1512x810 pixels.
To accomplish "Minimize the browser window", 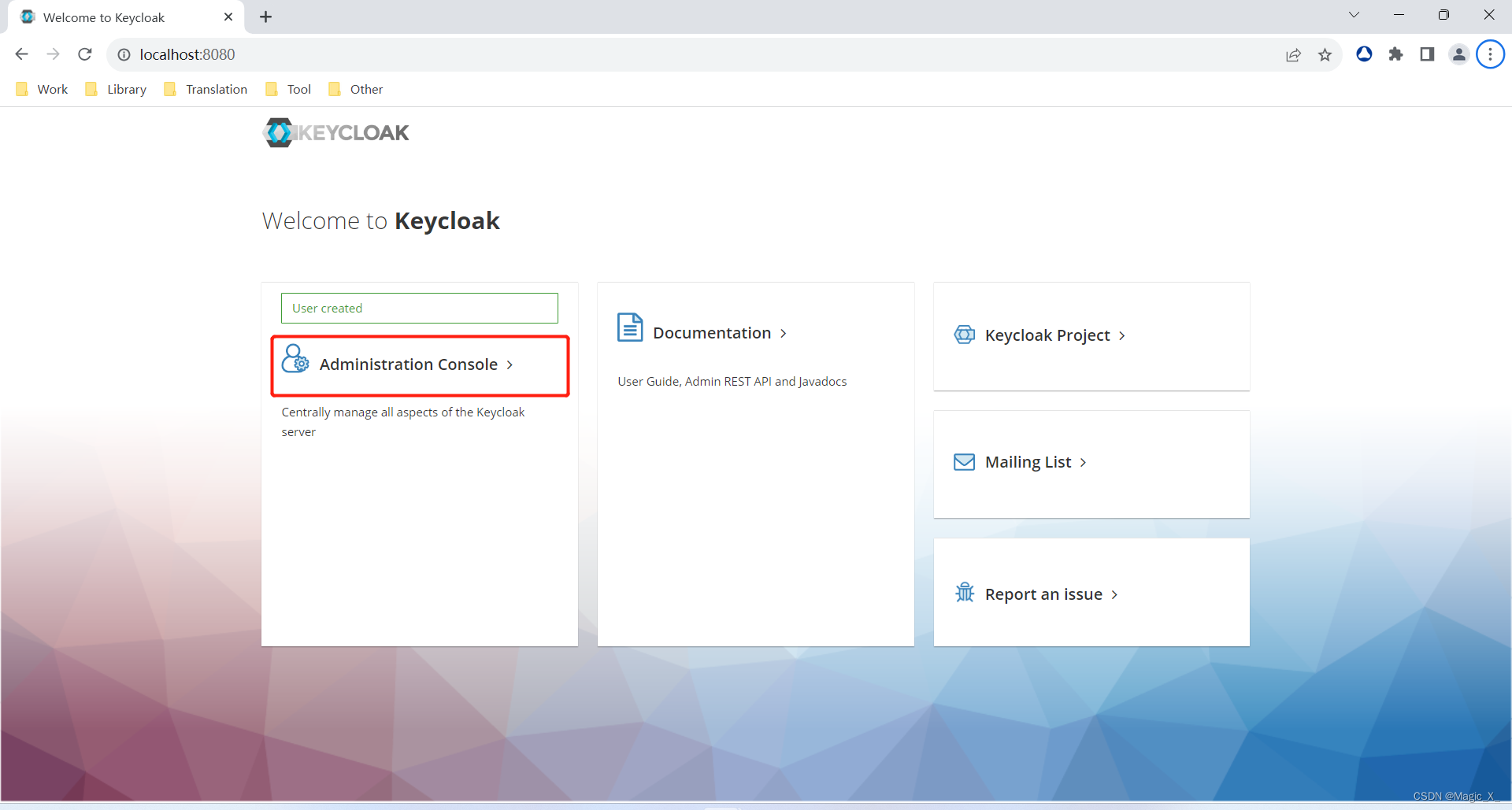I will tap(1399, 15).
